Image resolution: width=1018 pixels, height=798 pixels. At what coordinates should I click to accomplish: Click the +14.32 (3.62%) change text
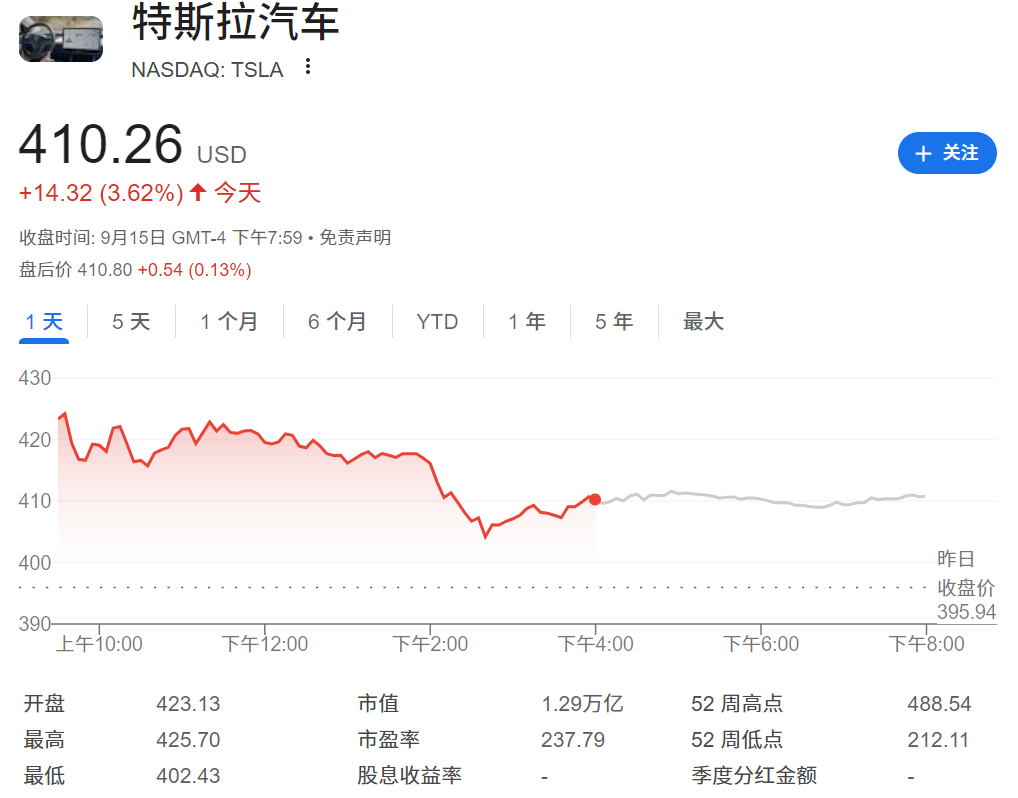(101, 193)
